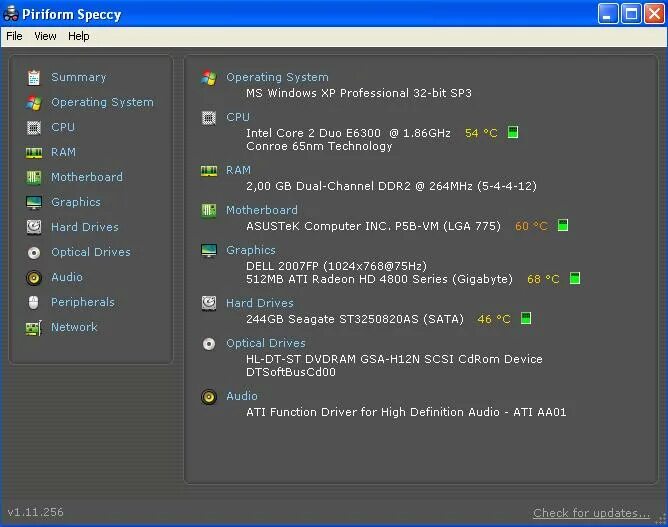Open the File menu

pyautogui.click(x=14, y=36)
